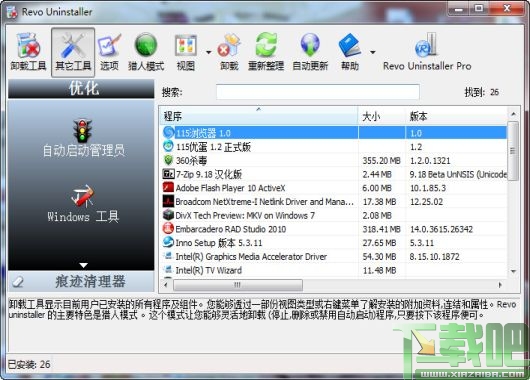Select the 115浏览器 1.0 icon
The width and height of the screenshot is (530, 380).
pos(168,133)
